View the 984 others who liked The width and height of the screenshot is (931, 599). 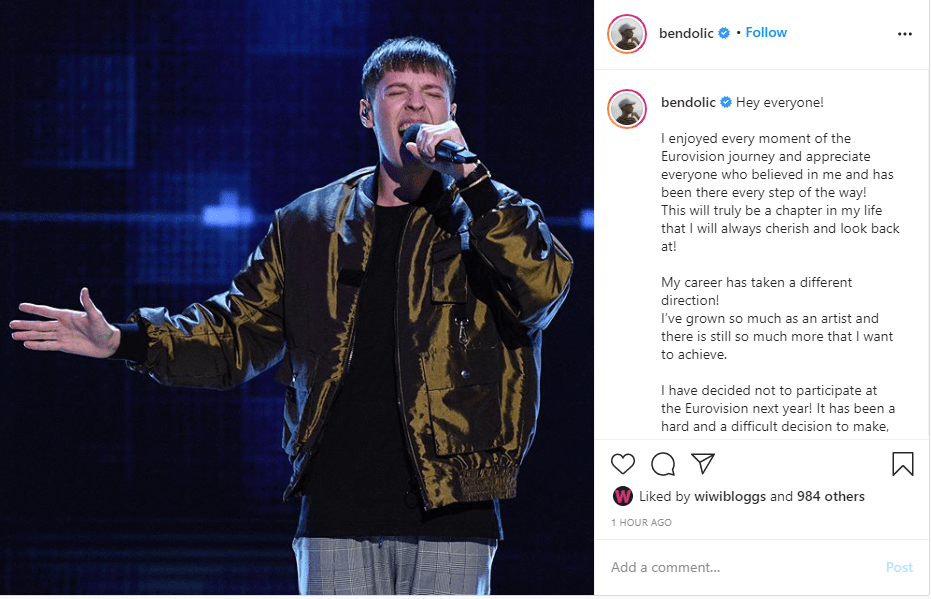[x=831, y=496]
